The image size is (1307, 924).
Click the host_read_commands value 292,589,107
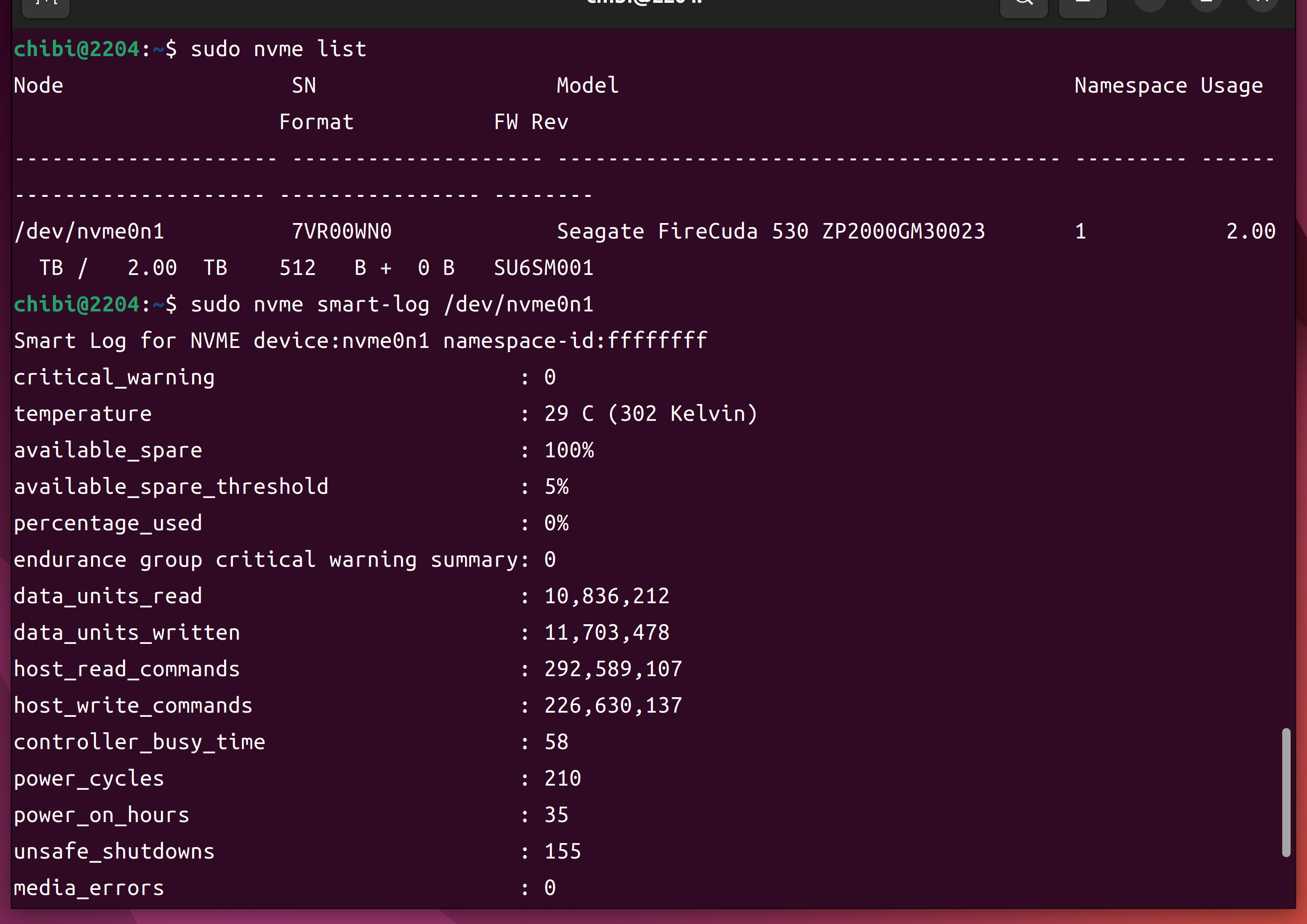pos(612,669)
